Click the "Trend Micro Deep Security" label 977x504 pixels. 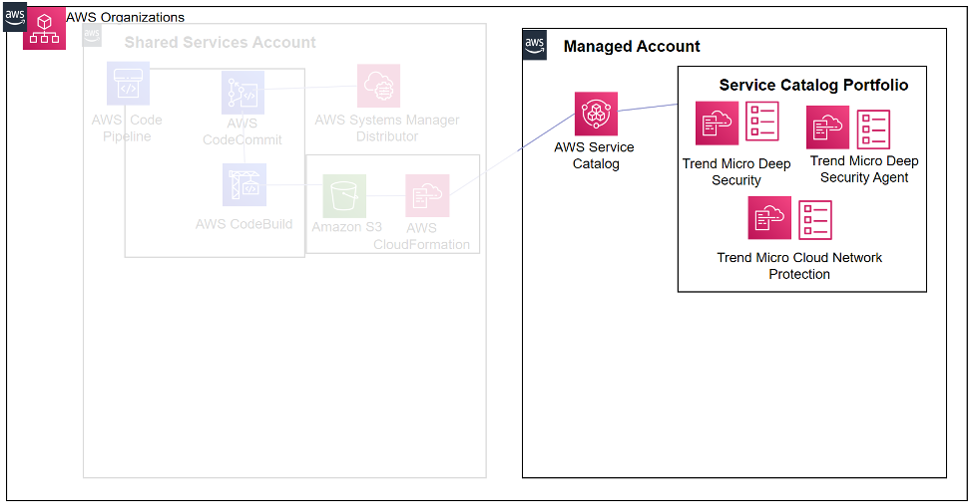tap(736, 172)
